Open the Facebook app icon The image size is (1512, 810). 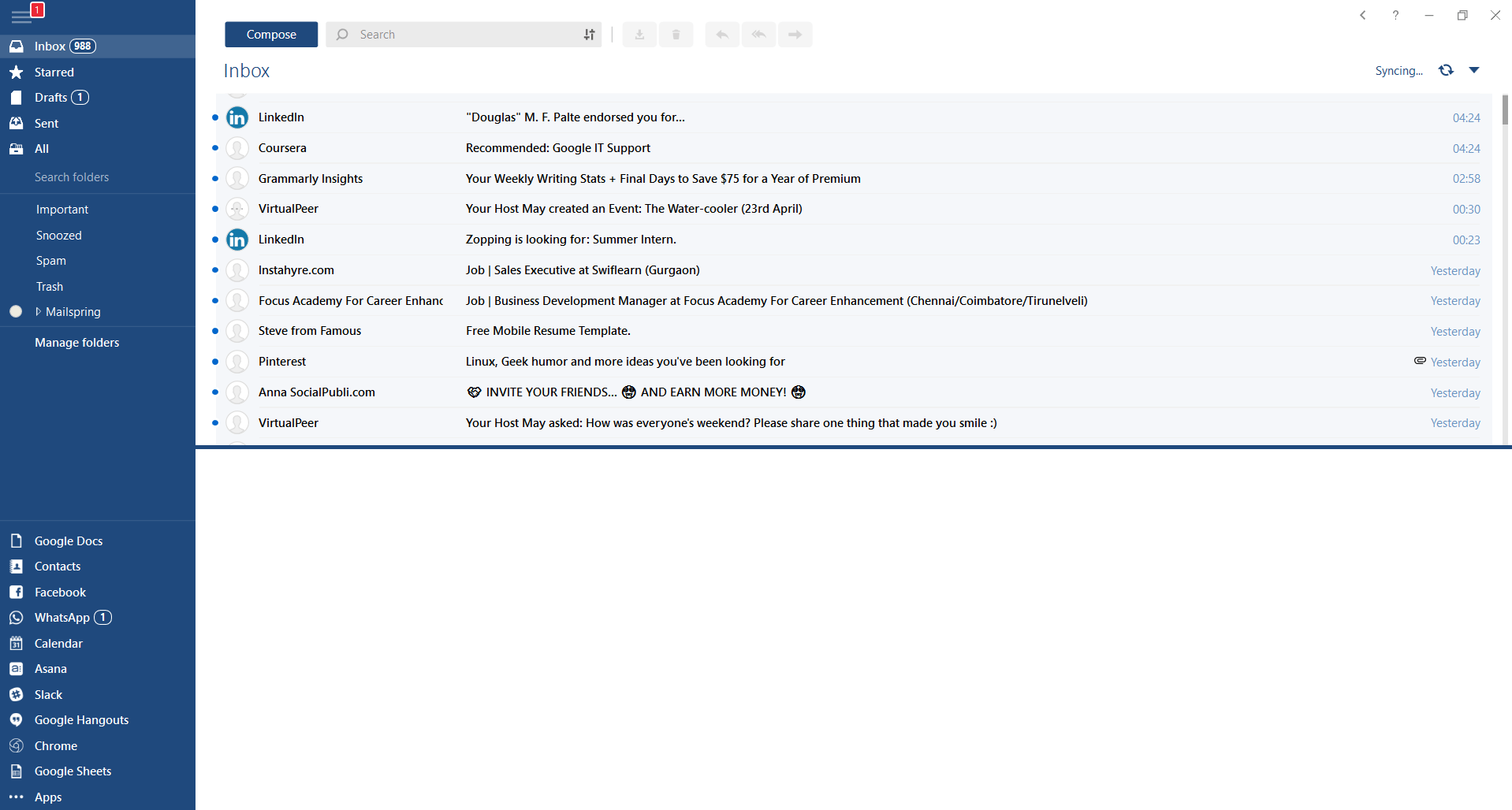[x=17, y=593]
